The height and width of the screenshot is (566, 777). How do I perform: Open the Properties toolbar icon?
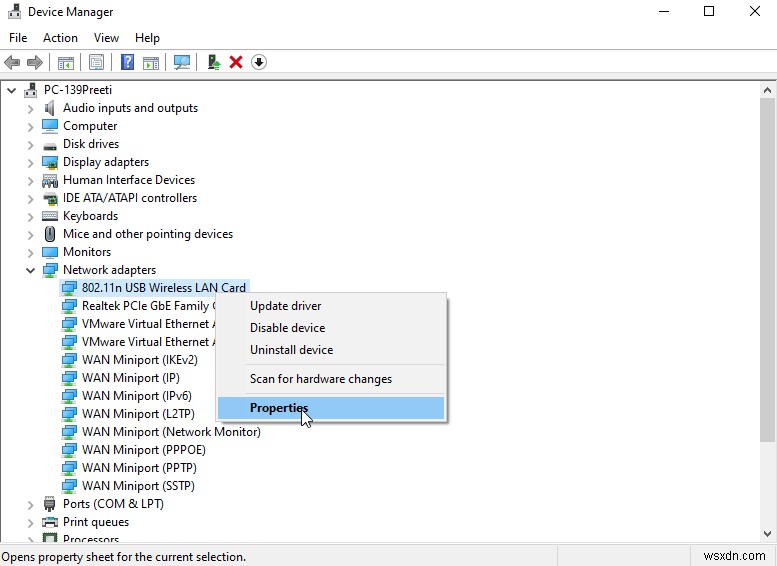click(x=97, y=62)
